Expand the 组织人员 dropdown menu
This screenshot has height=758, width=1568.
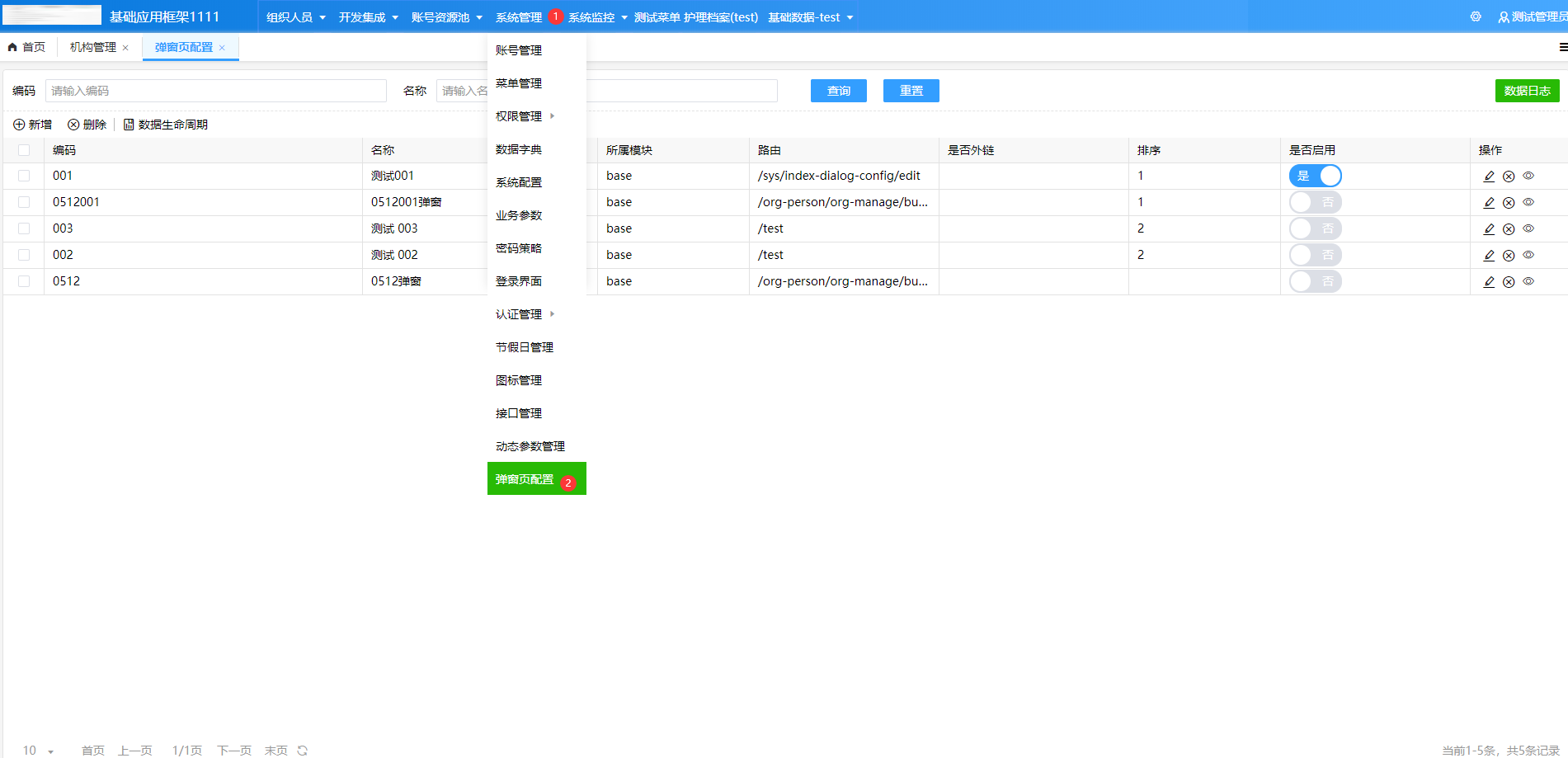295,17
